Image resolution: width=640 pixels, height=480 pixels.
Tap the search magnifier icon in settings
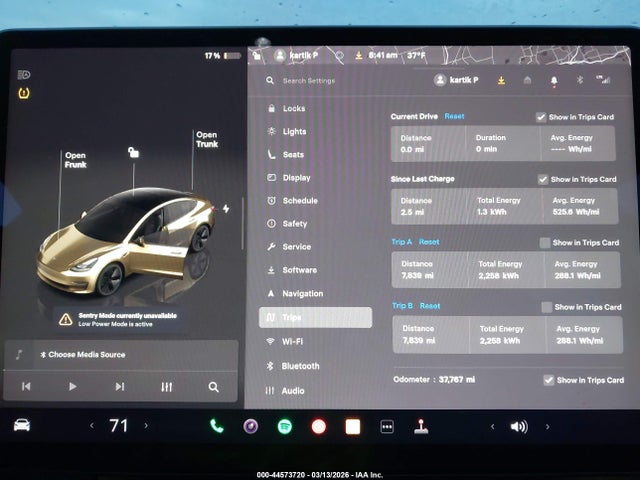270,80
